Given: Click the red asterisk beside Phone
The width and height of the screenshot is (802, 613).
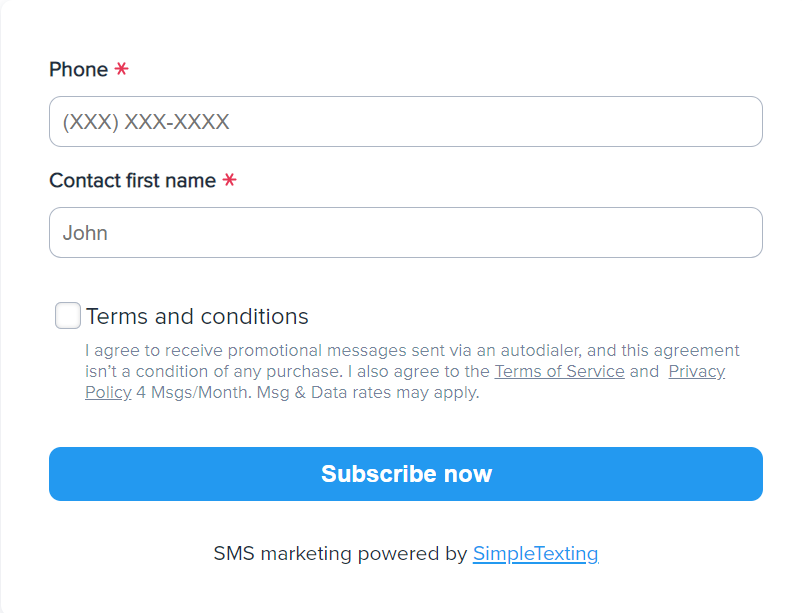Looking at the screenshot, I should 121,70.
